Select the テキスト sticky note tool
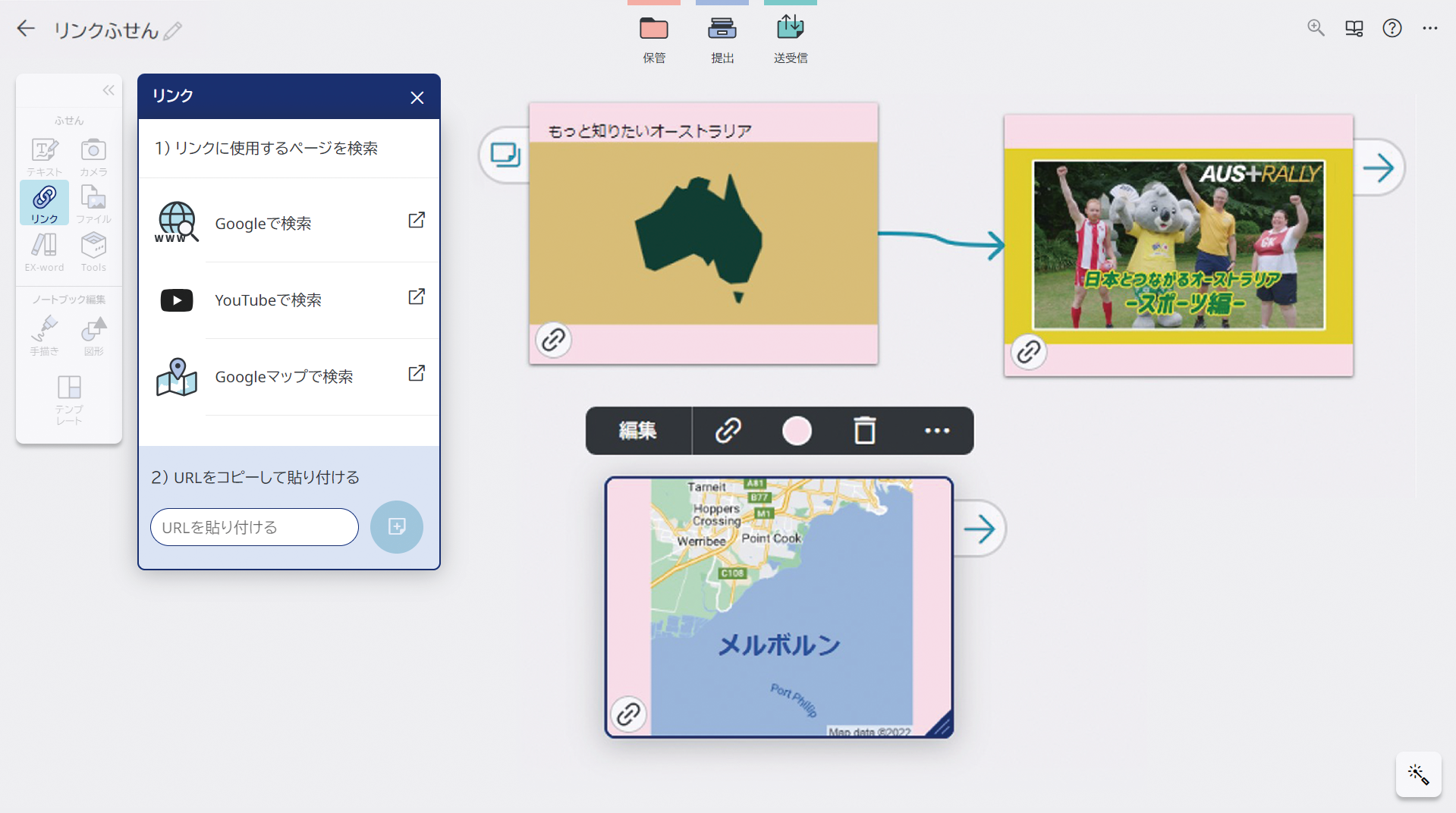Image resolution: width=1456 pixels, height=813 pixels. click(45, 155)
